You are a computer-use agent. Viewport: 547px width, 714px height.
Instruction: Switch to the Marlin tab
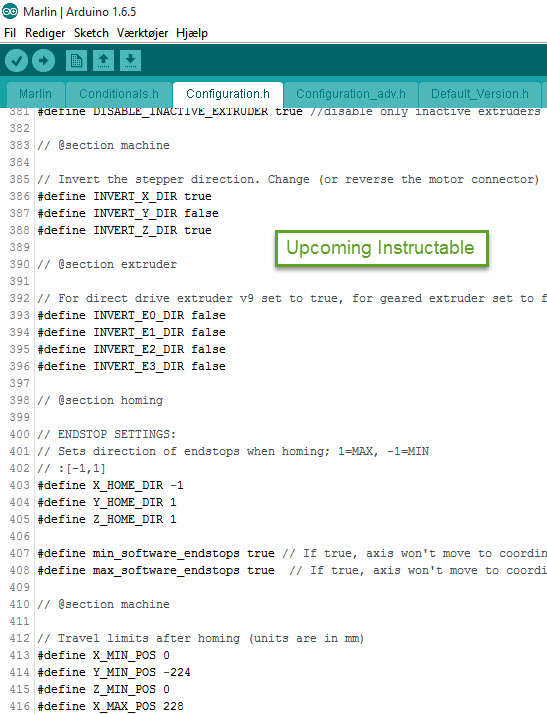click(x=36, y=94)
